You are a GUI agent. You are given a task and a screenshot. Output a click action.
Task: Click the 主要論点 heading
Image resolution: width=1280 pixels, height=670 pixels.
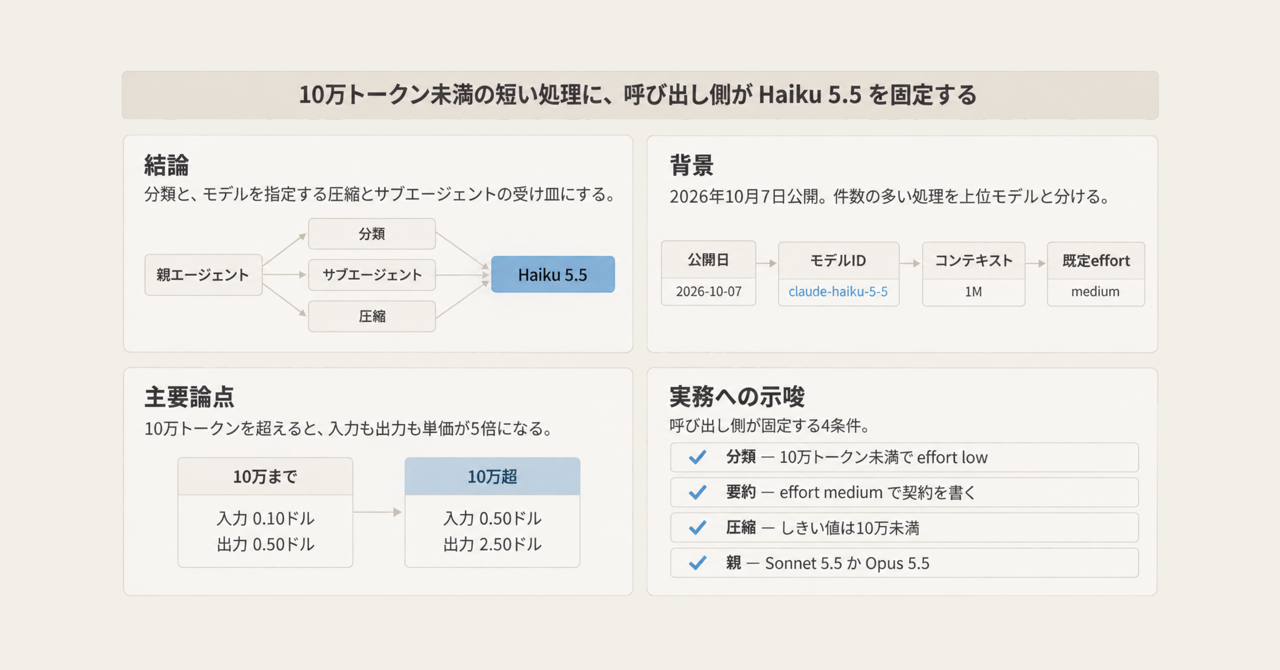coord(189,397)
